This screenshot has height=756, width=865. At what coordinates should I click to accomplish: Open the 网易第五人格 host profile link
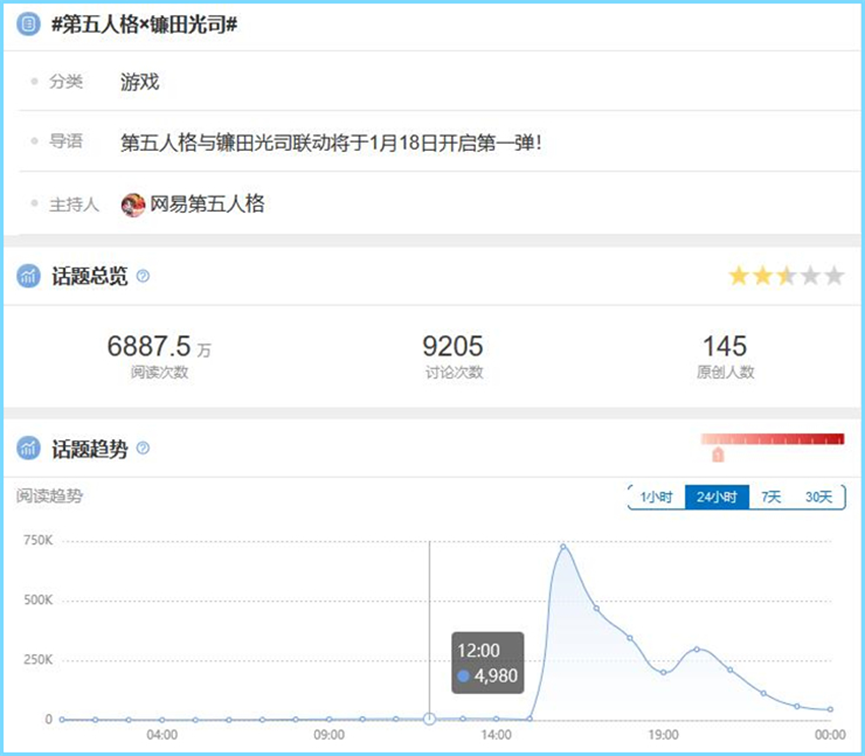[207, 204]
